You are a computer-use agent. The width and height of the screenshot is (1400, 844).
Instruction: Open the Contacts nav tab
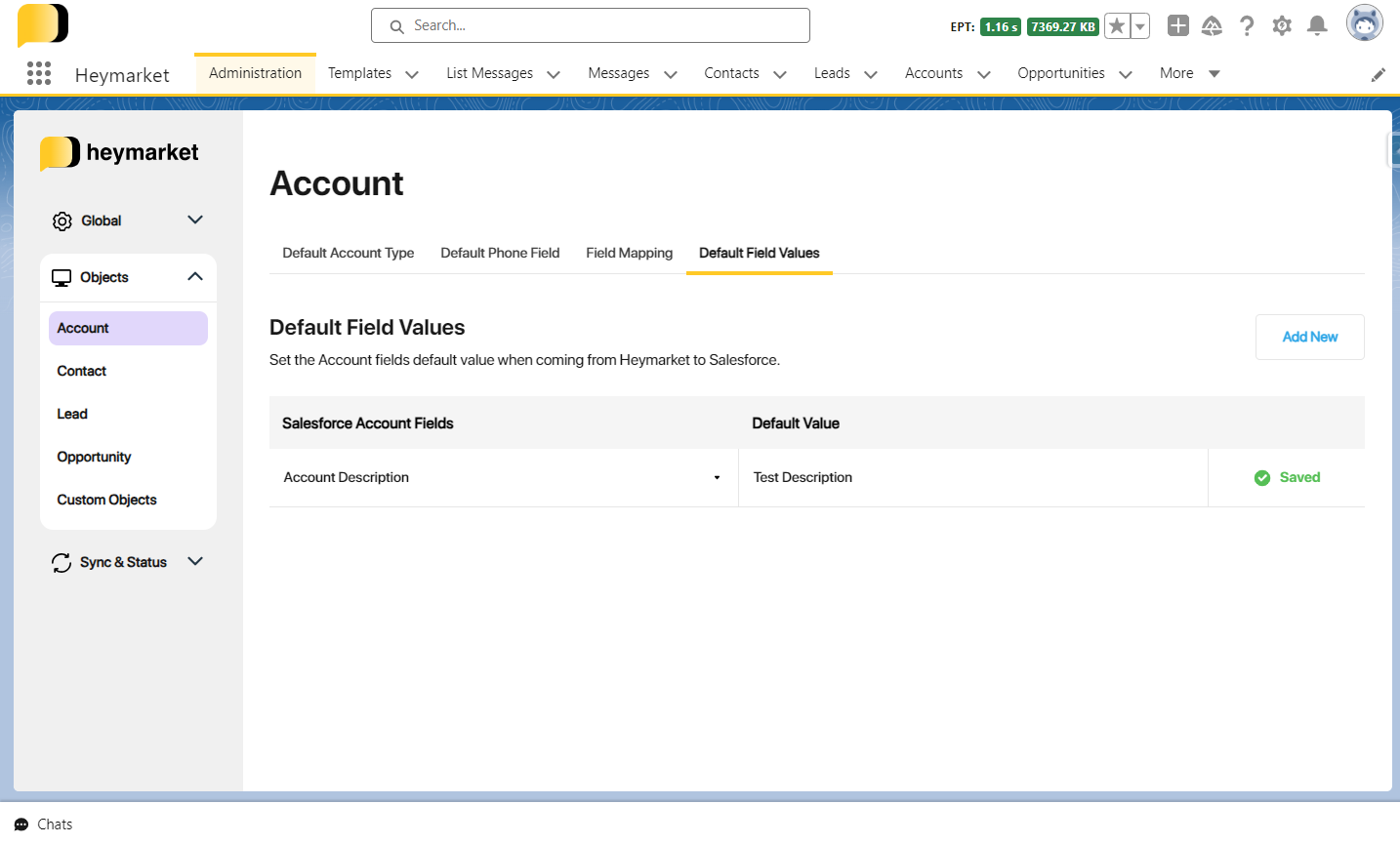(x=731, y=73)
